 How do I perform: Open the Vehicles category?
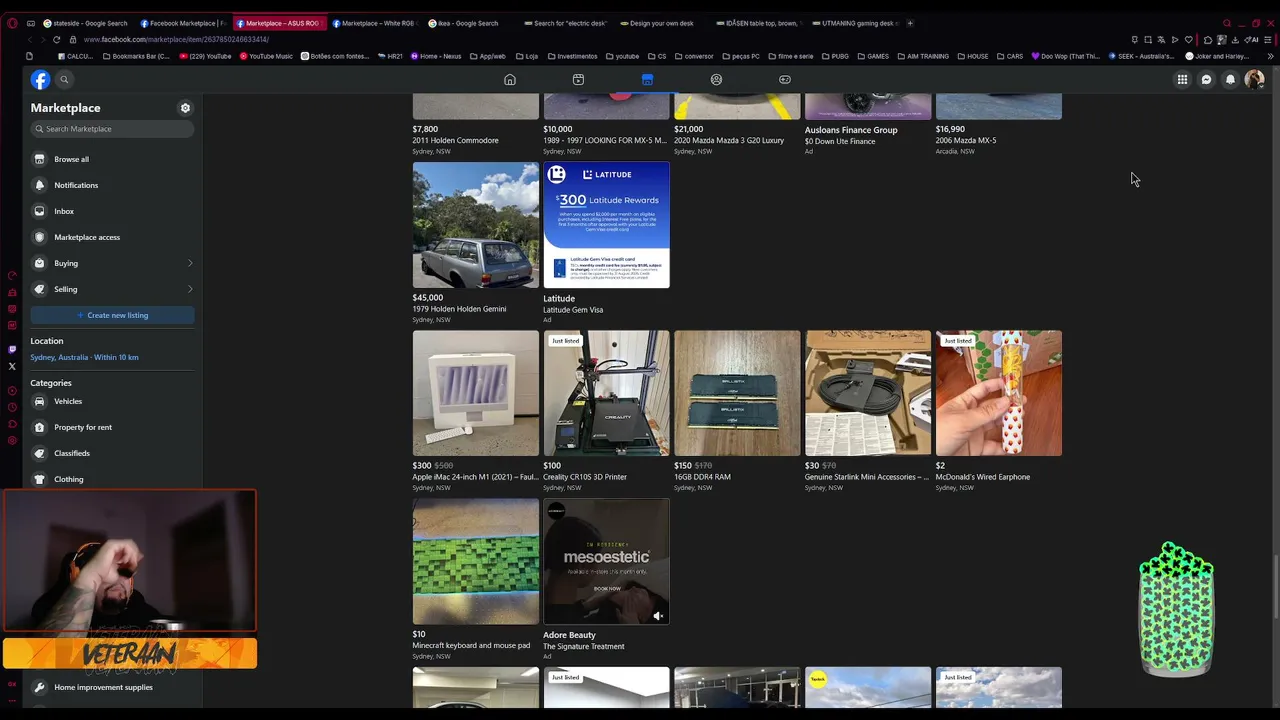point(112,401)
